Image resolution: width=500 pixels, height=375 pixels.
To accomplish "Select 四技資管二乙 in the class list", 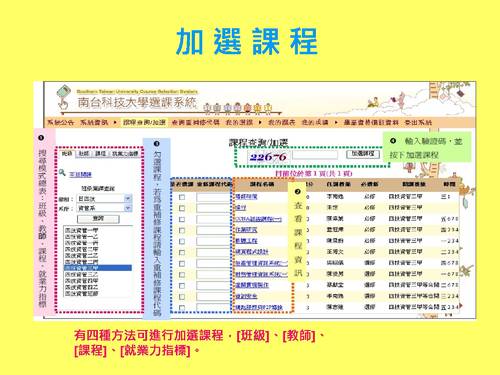I will tap(81, 255).
